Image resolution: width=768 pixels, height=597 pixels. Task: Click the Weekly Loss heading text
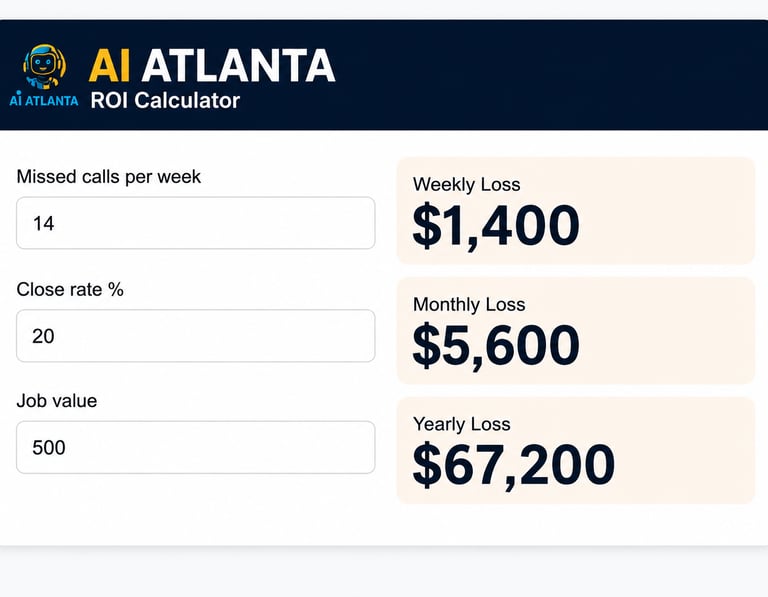click(x=466, y=185)
